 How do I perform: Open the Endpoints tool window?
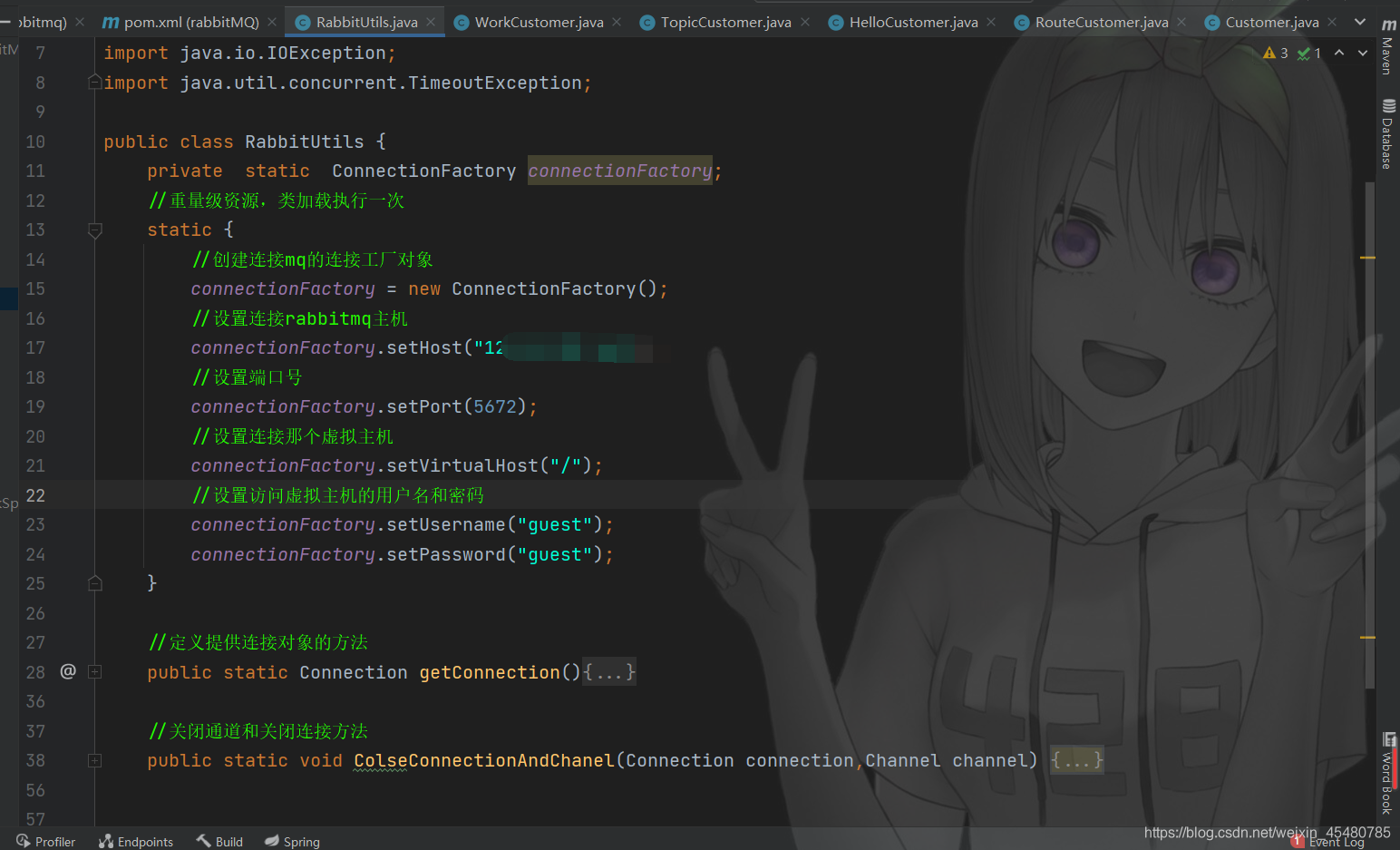click(136, 842)
